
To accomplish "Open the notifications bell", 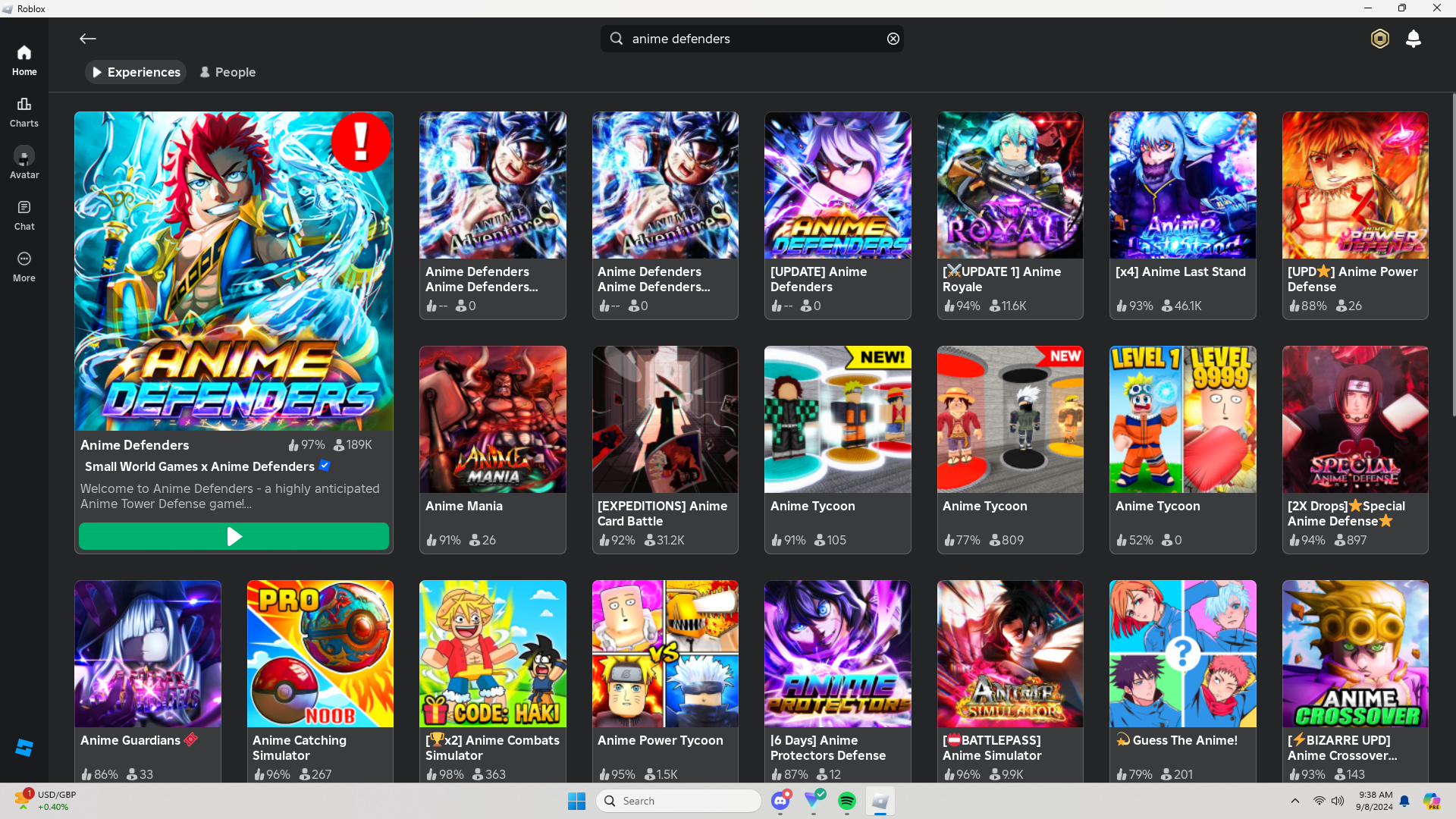I will point(1413,39).
